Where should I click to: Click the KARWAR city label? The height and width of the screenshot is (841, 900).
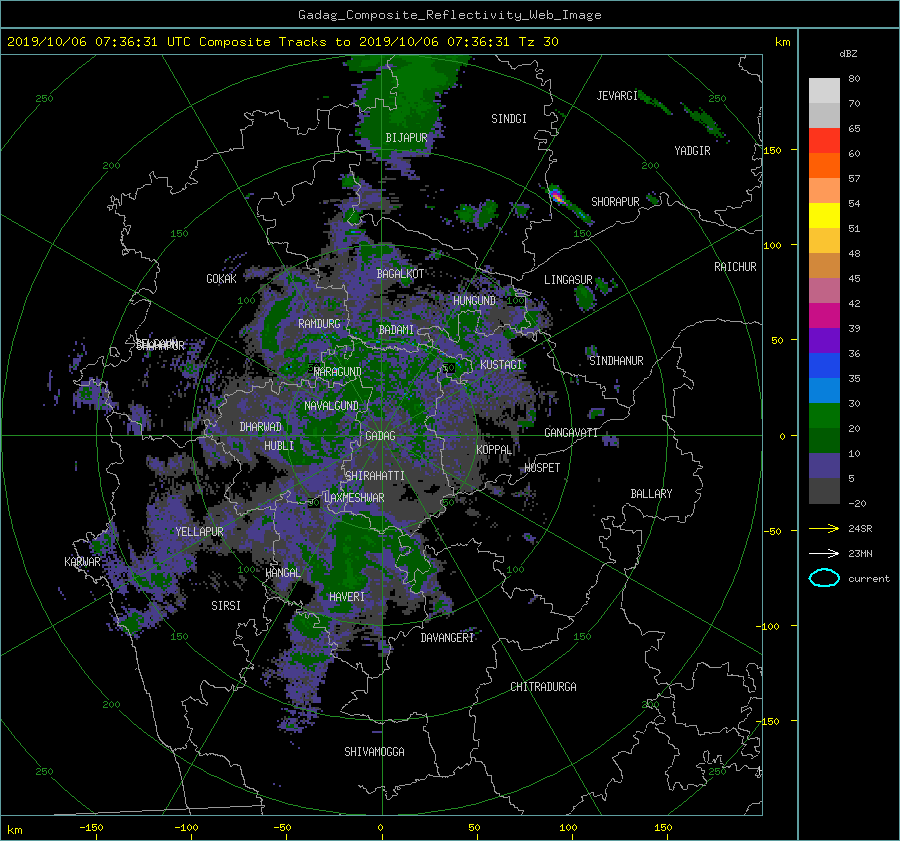[82, 562]
